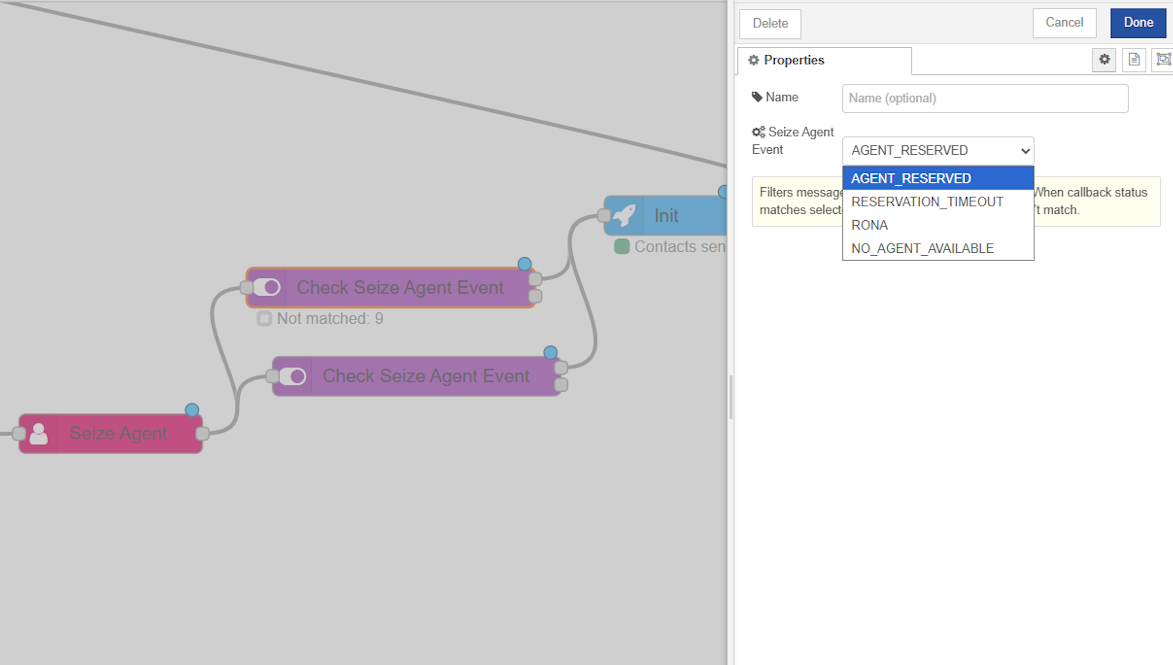Click toggle icon on upper Check Seize Agent Event
Screen dimensions: 1173x665
pos(266,288)
